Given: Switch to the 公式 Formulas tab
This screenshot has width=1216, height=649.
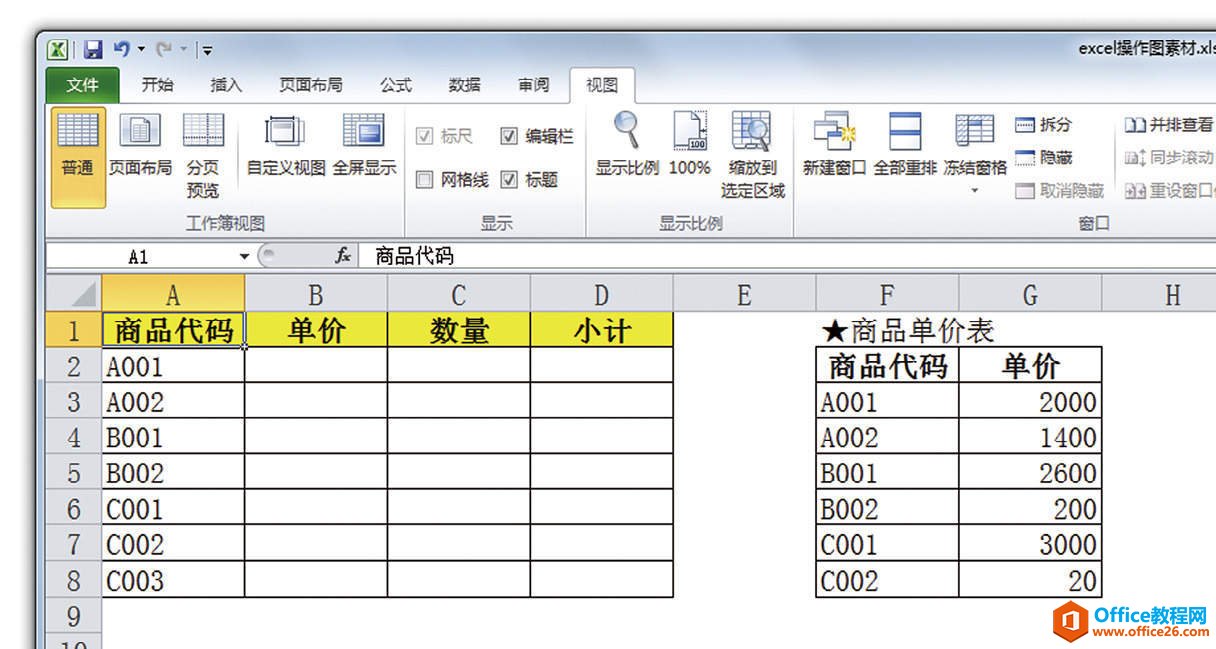Looking at the screenshot, I should (395, 85).
